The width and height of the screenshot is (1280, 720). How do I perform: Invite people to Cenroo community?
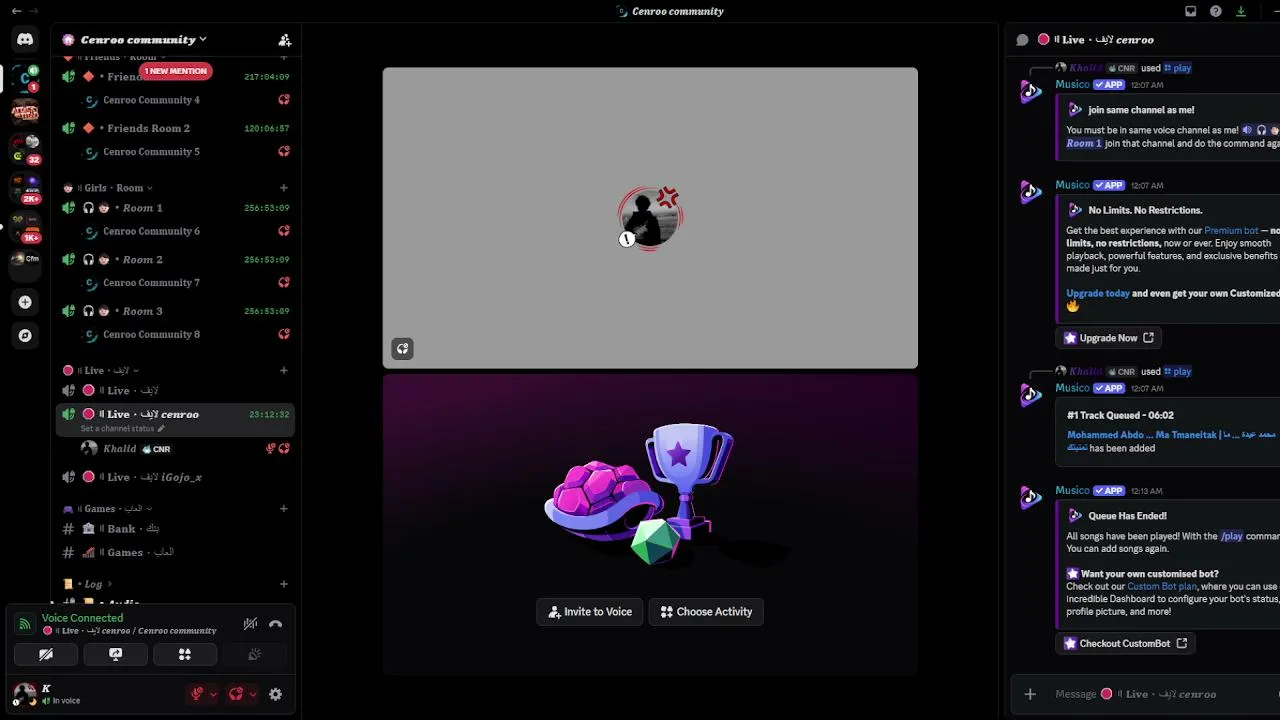pyautogui.click(x=285, y=40)
